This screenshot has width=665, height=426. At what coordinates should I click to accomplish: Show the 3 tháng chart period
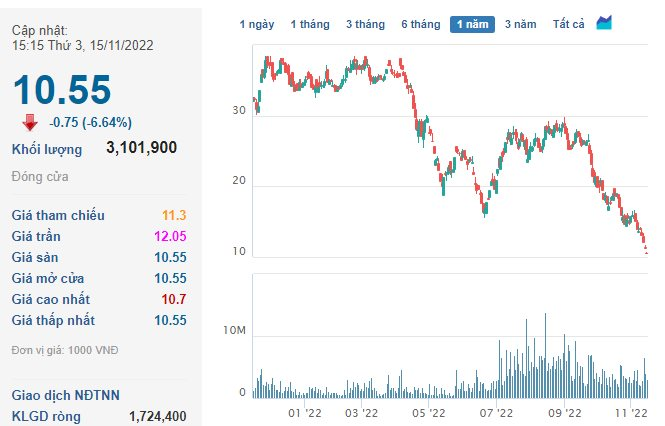365,24
